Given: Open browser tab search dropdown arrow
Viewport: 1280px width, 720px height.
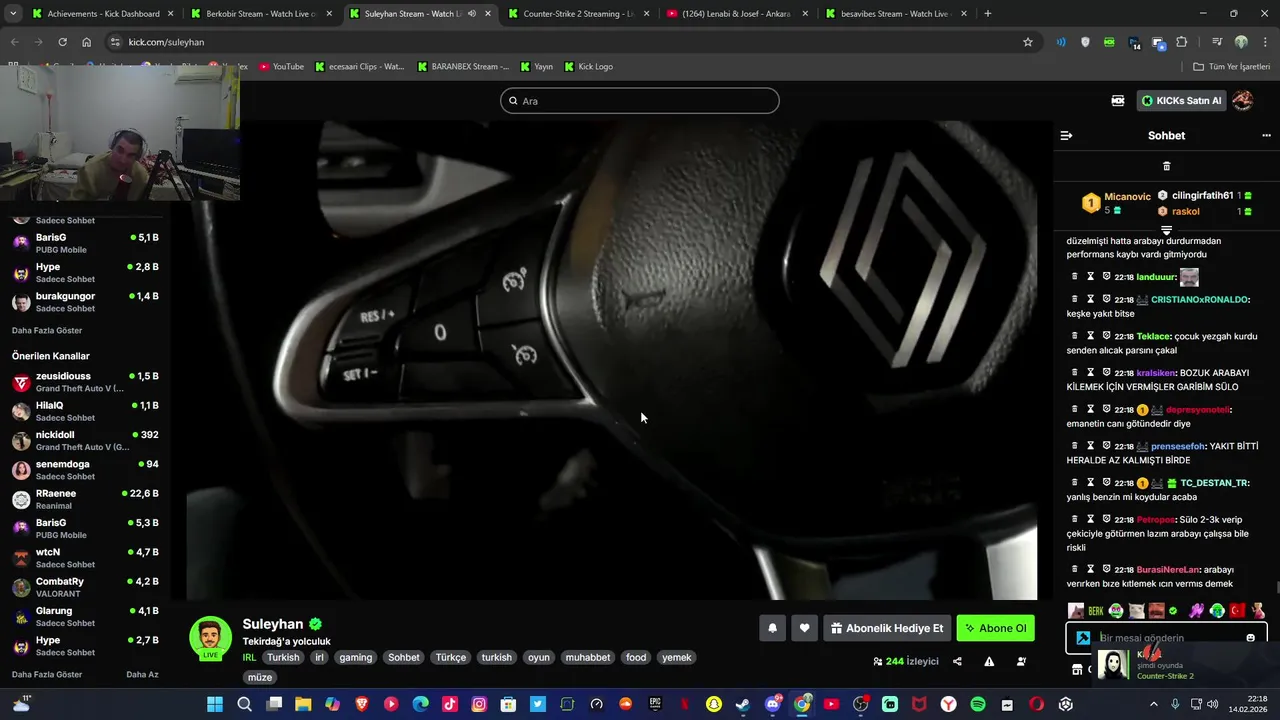Looking at the screenshot, I should (13, 14).
